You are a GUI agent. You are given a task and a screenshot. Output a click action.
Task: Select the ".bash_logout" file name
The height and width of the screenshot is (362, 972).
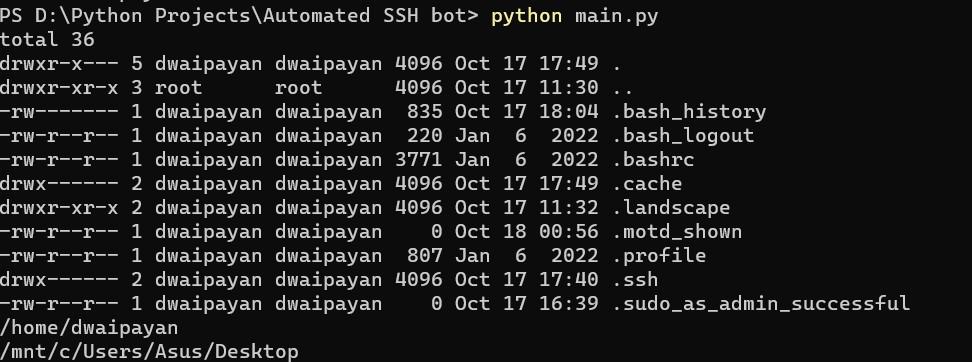point(683,136)
